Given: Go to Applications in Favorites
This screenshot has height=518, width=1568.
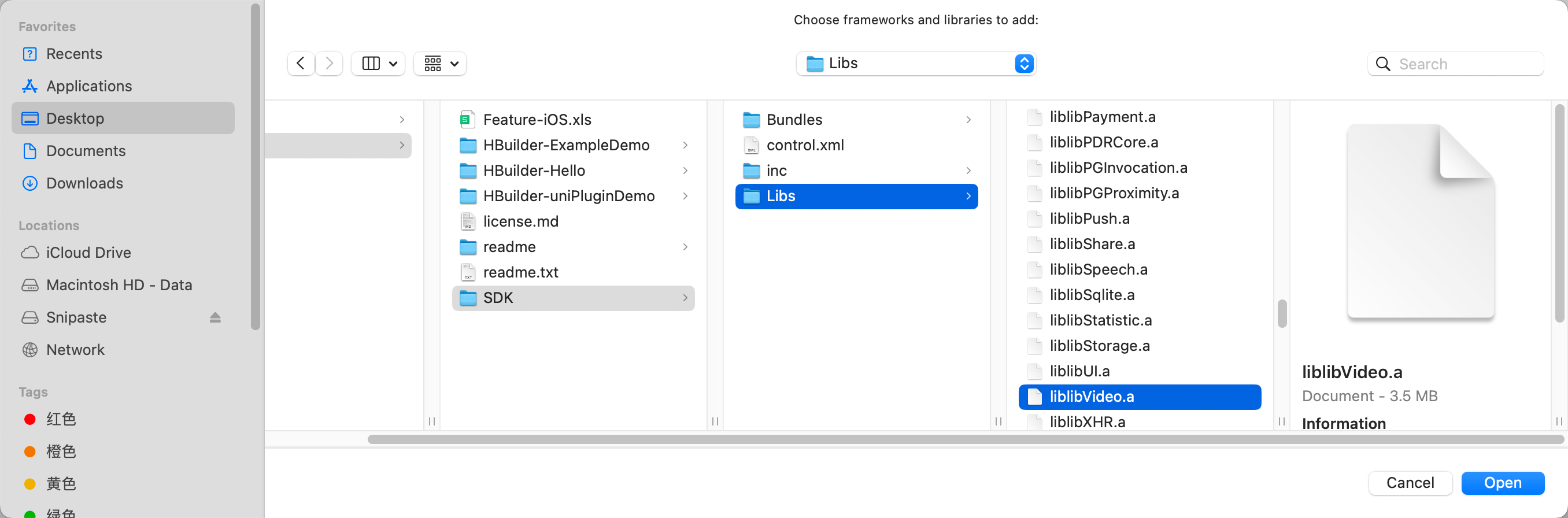Looking at the screenshot, I should coord(89,86).
